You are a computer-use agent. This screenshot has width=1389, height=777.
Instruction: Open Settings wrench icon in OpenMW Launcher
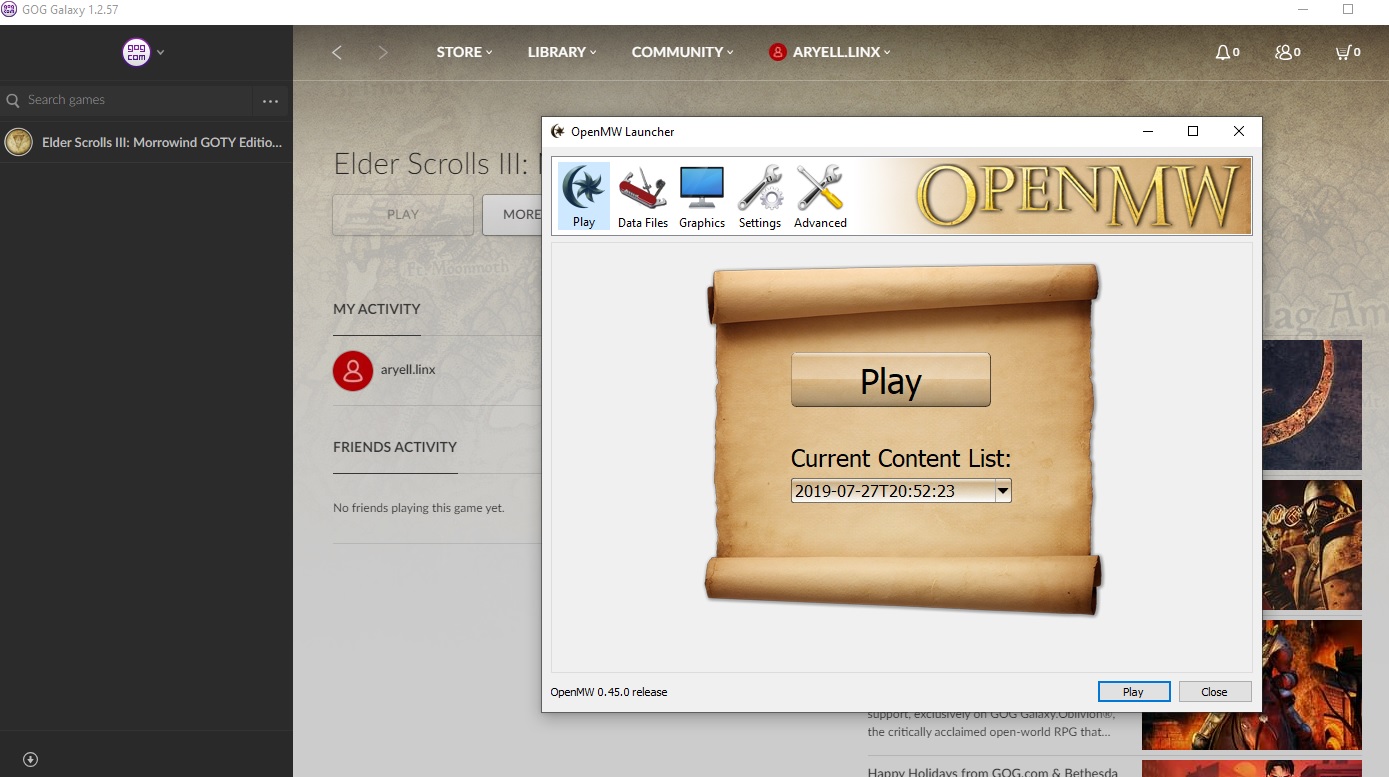click(760, 197)
